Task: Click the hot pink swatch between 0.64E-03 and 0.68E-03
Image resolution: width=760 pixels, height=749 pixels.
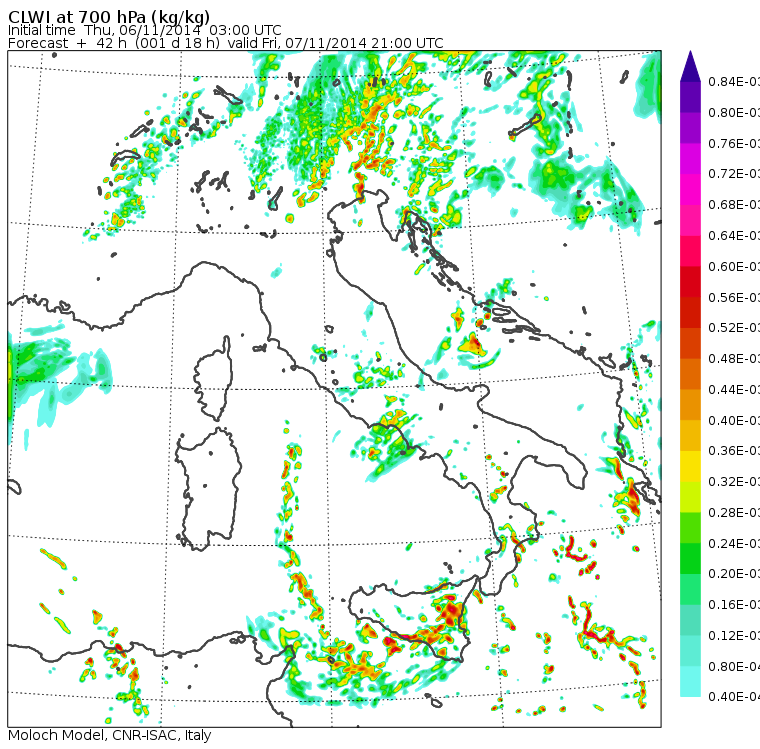Action: click(x=690, y=220)
